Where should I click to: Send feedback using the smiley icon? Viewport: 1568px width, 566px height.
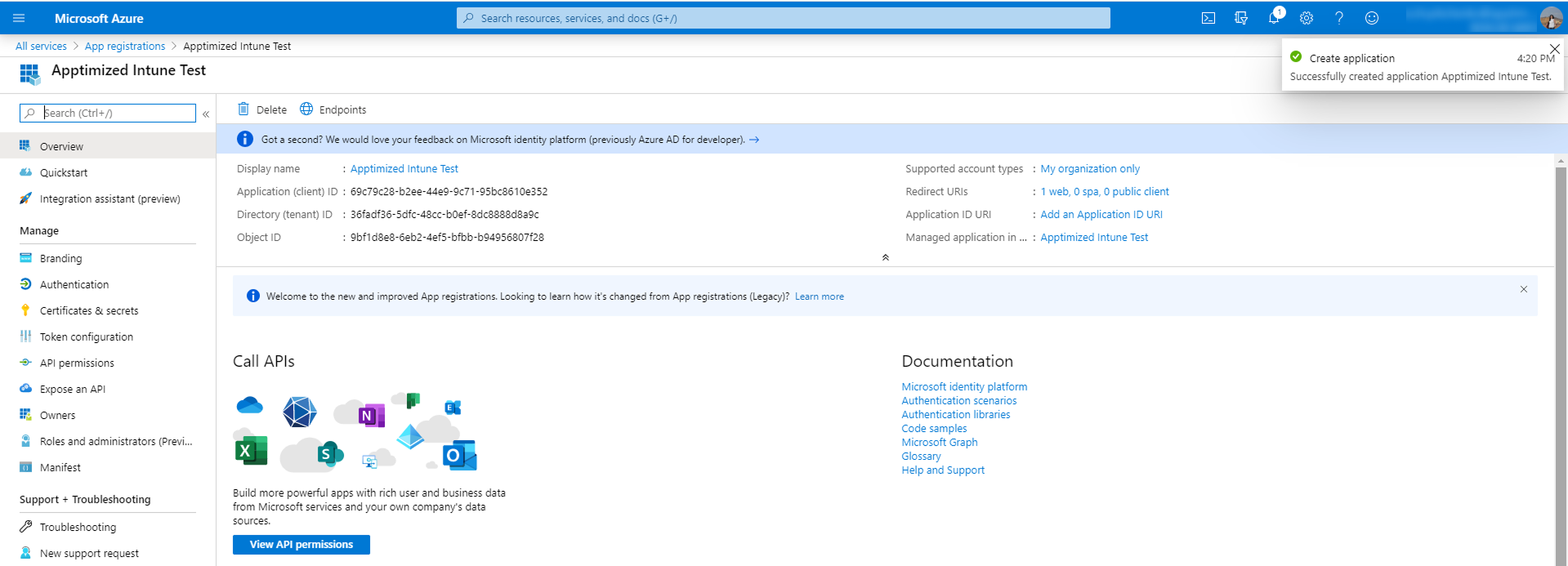(x=1372, y=18)
